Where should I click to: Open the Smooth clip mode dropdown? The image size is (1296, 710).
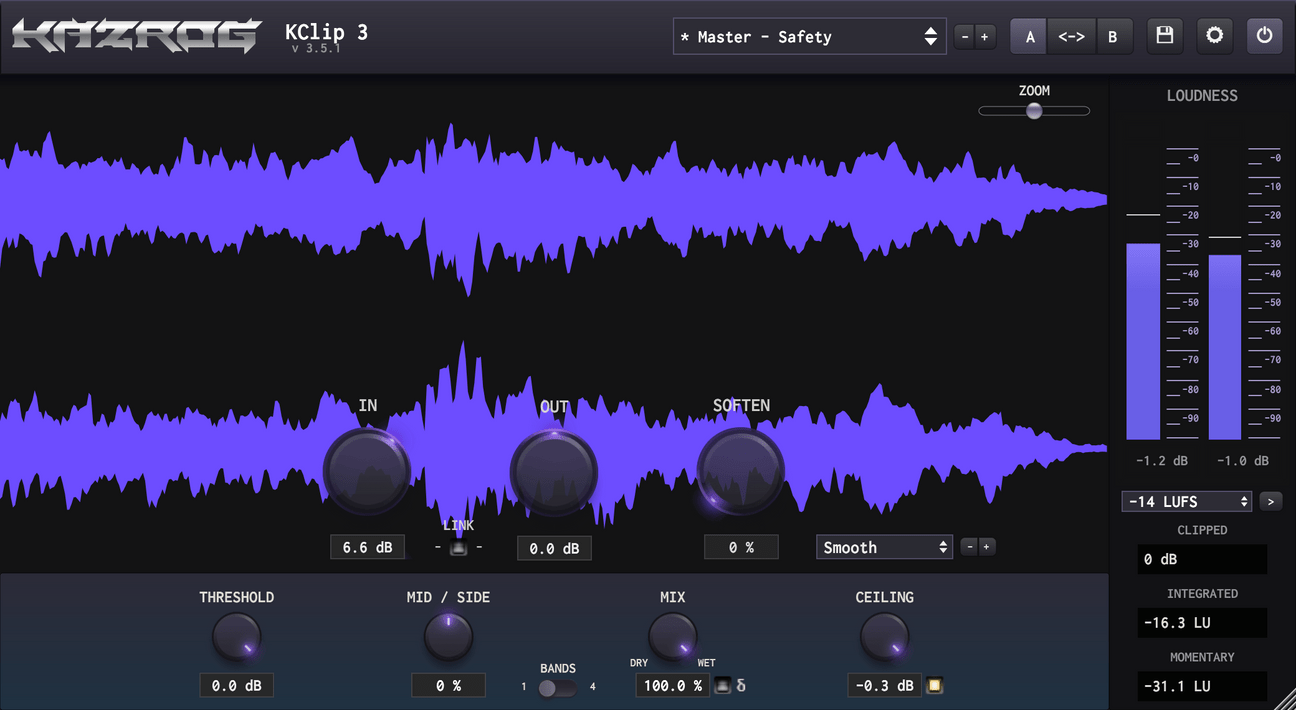[x=885, y=547]
